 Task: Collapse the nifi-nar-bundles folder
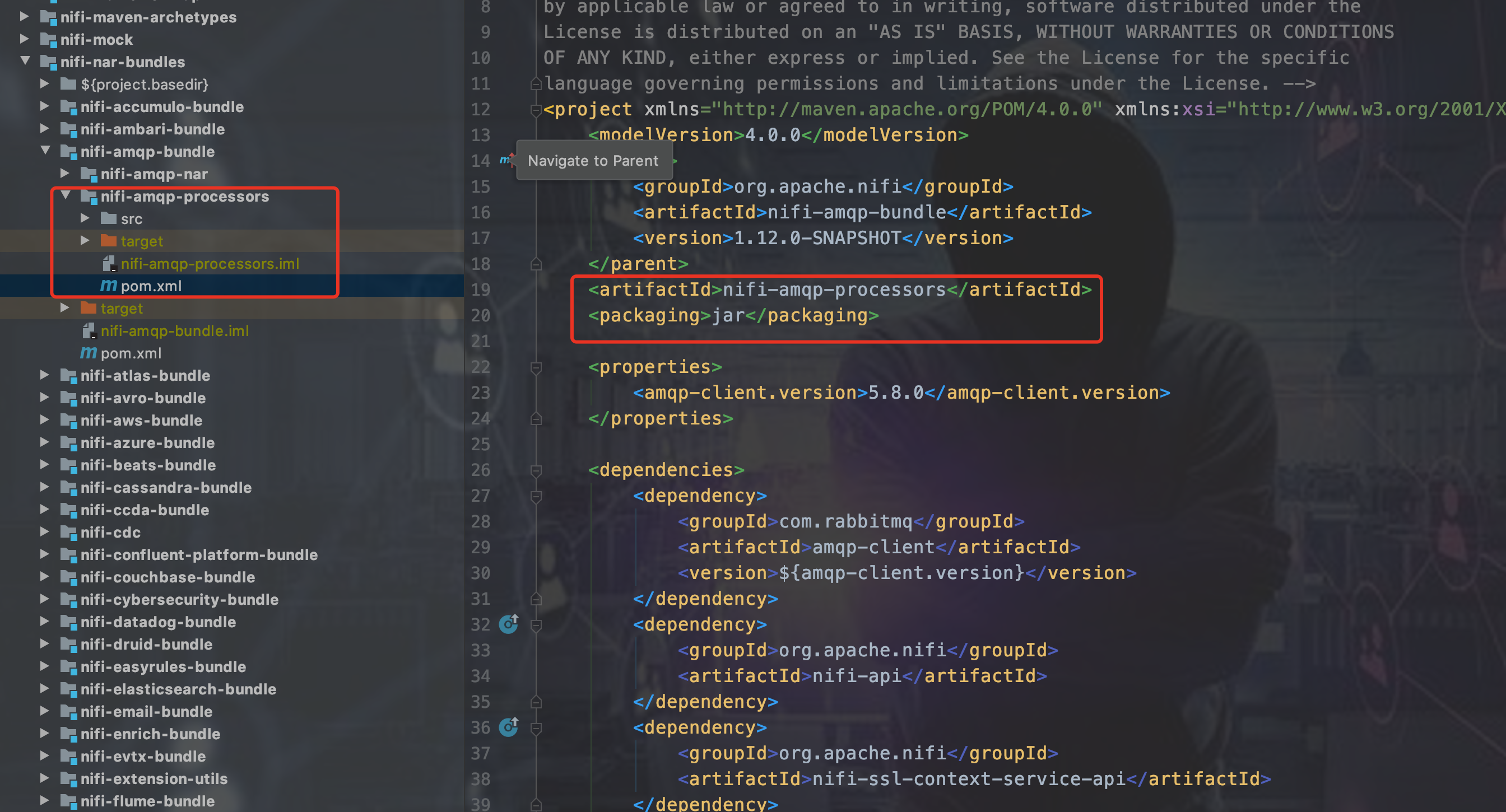25,60
